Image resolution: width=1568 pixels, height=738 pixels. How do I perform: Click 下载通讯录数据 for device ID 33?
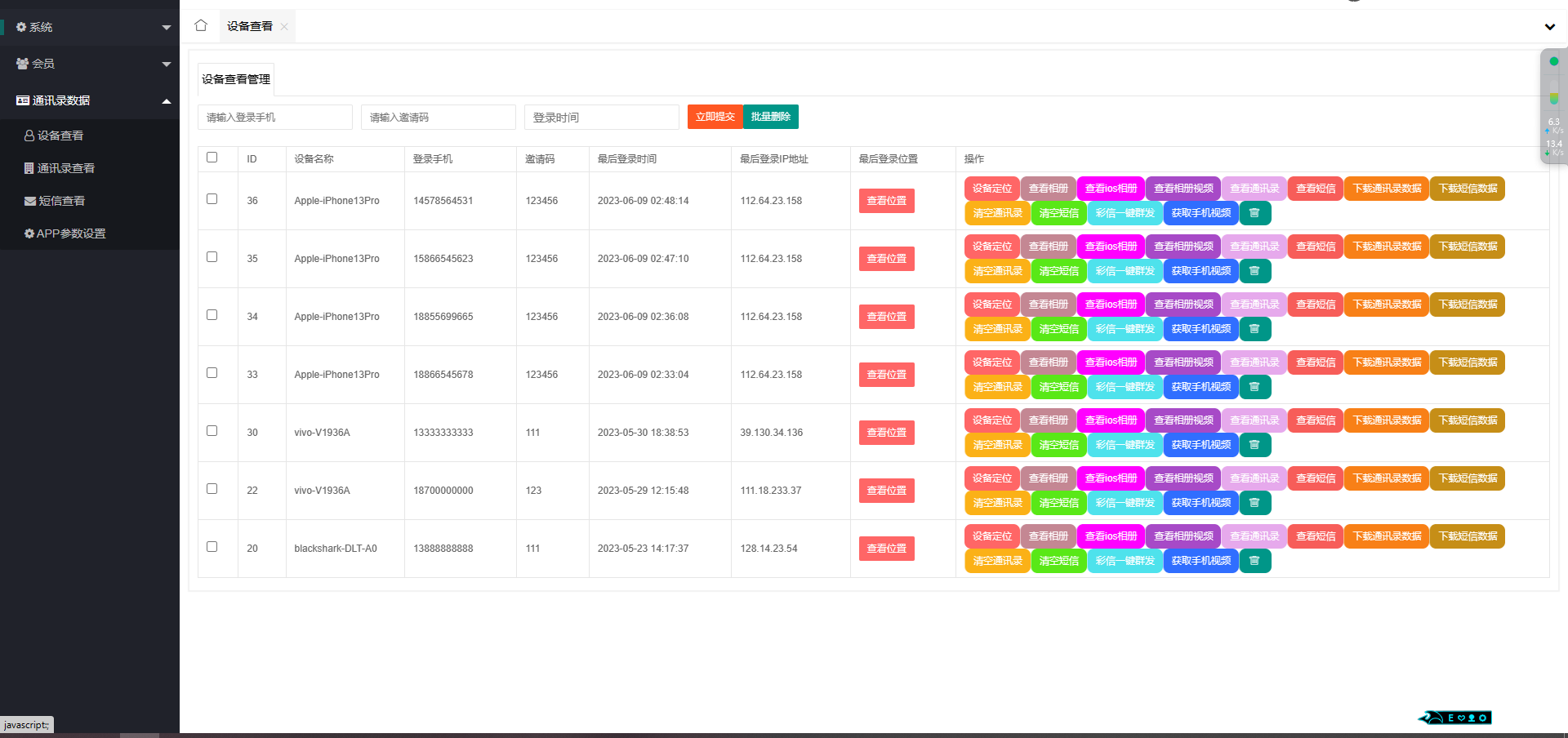click(1387, 362)
